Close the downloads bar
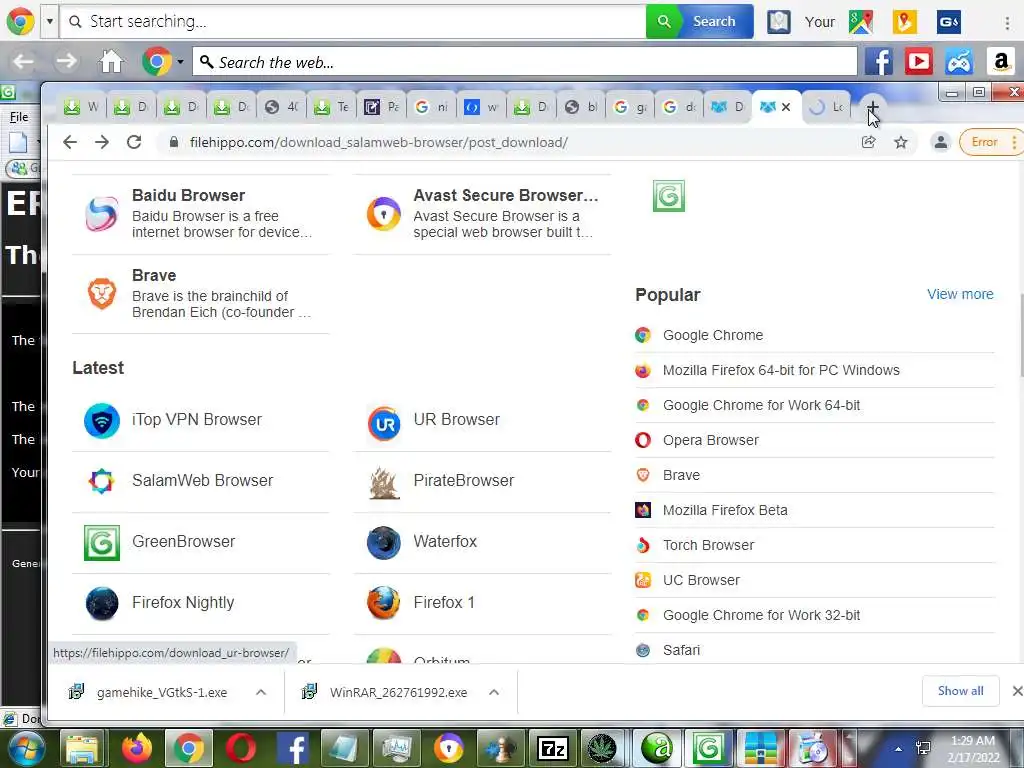The width and height of the screenshot is (1024, 768). [x=1017, y=691]
